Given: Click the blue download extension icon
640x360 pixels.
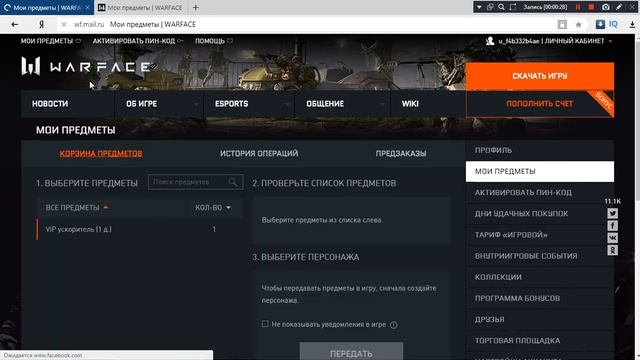Looking at the screenshot, I should tap(600, 24).
